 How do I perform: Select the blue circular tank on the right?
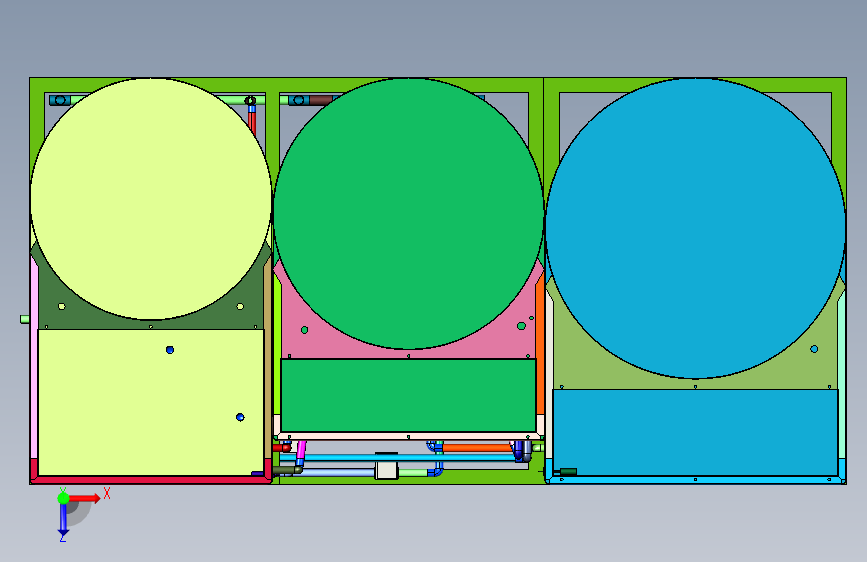tap(695, 228)
